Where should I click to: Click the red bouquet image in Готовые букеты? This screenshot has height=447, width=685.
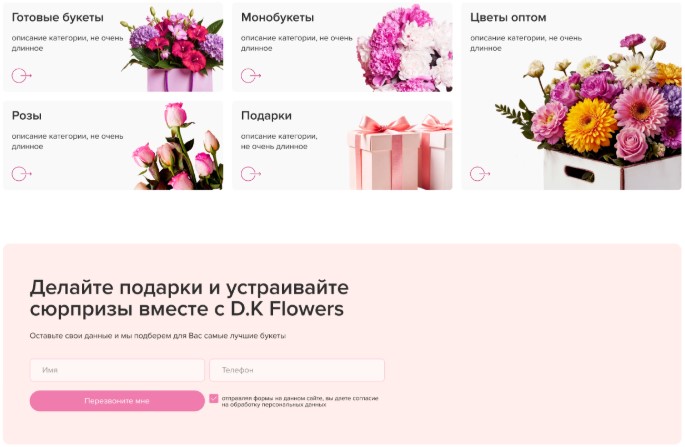click(x=173, y=48)
